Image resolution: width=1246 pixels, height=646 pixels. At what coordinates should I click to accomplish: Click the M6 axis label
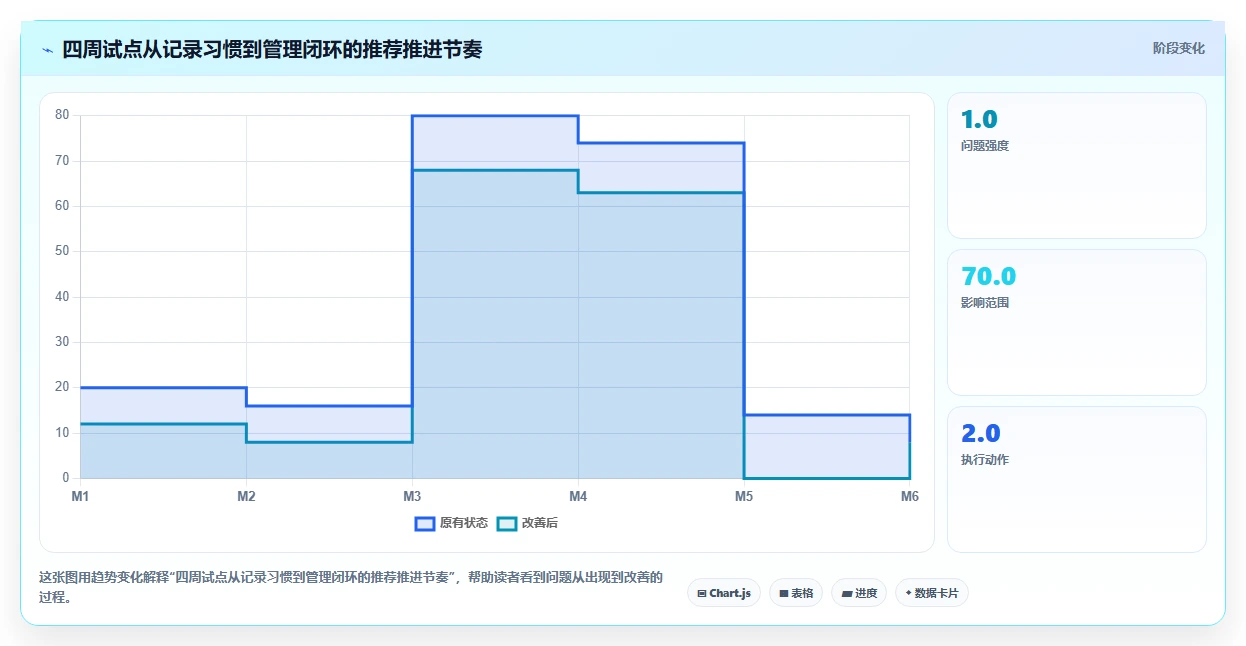[909, 496]
